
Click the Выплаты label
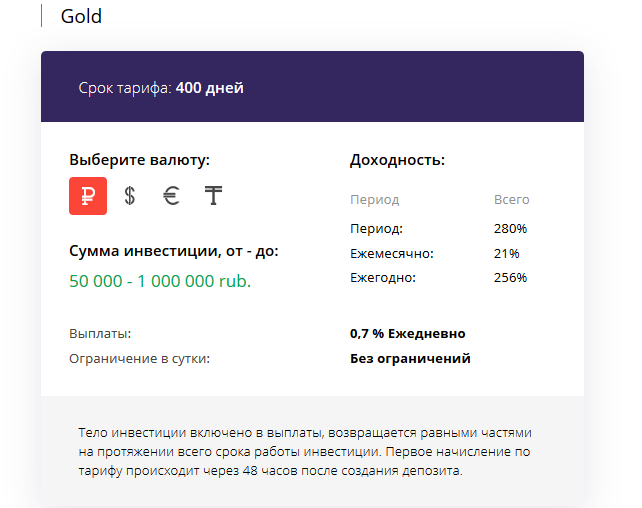pos(100,333)
